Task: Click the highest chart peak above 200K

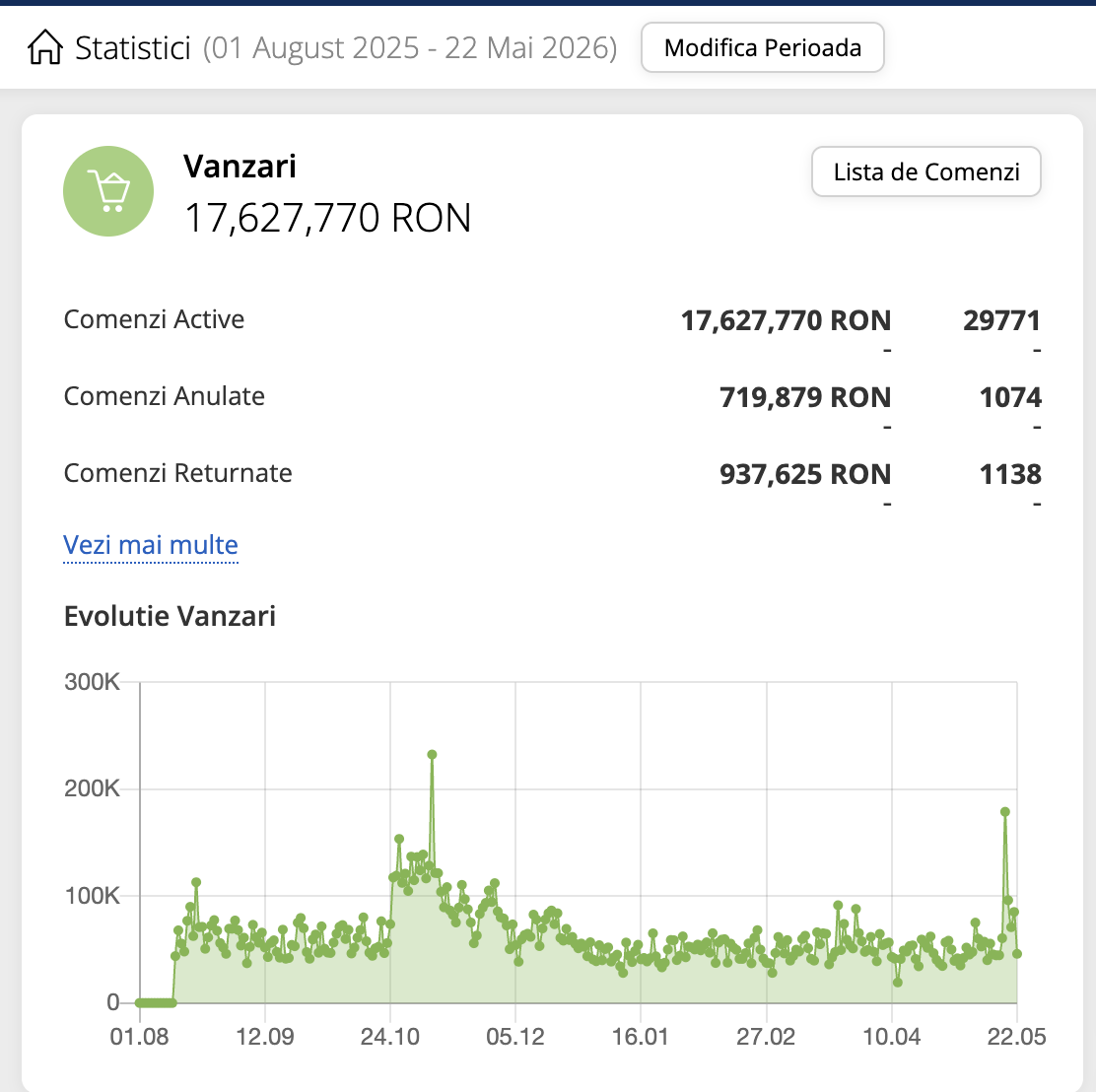Action: click(432, 754)
